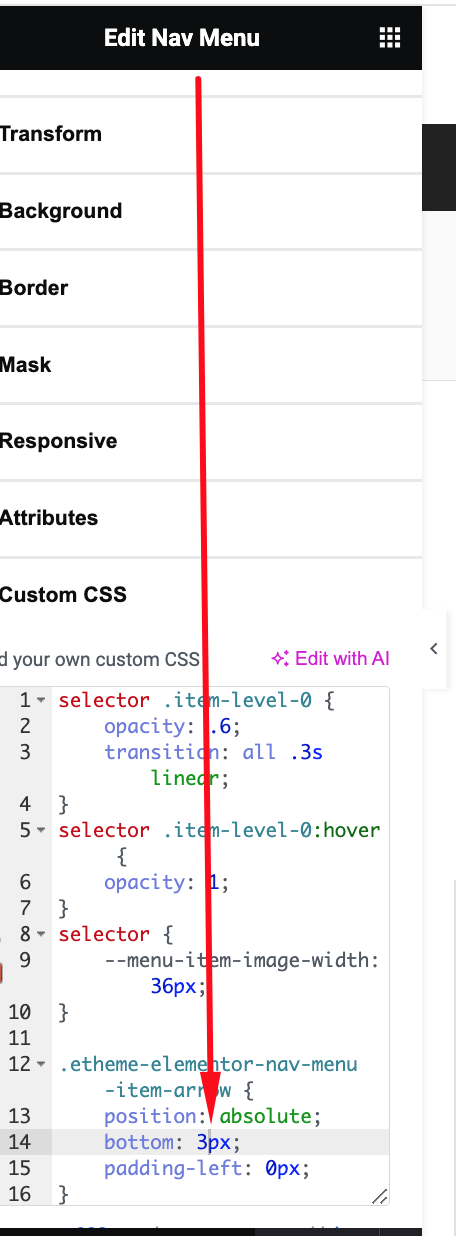456x1236 pixels.
Task: Fold the code block at line 1
Action: (x=40, y=701)
